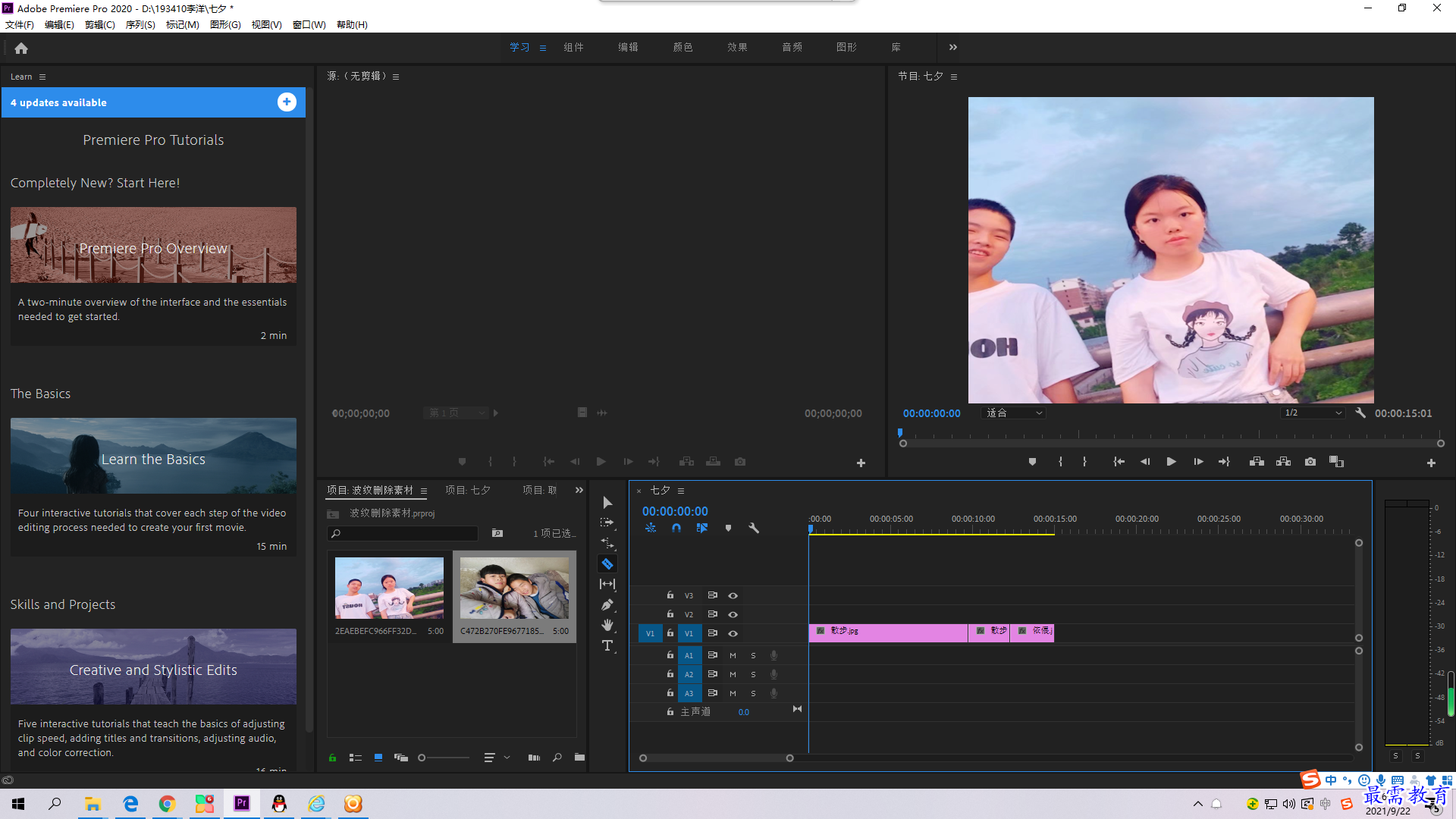The width and height of the screenshot is (1456, 819).
Task: Click Extract button in program monitor
Action: click(1283, 462)
